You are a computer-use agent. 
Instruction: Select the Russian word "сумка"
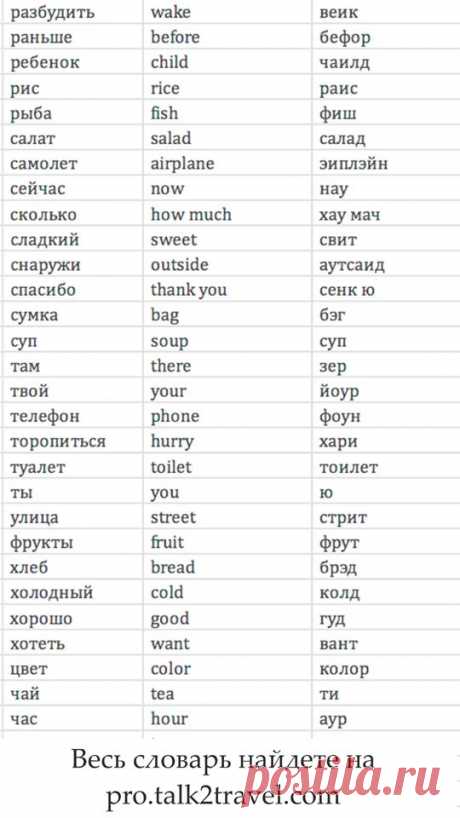pyautogui.click(x=34, y=316)
